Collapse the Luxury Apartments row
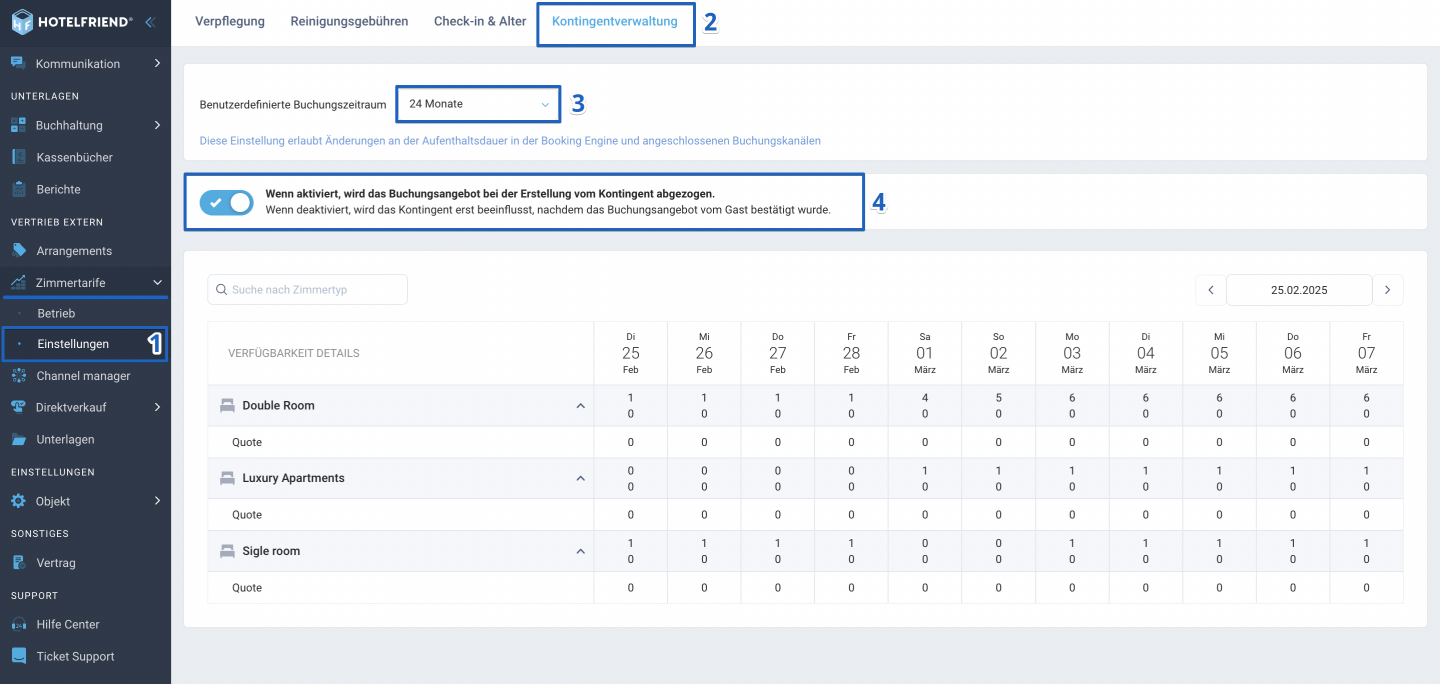The height and width of the screenshot is (684, 1440). pos(580,479)
